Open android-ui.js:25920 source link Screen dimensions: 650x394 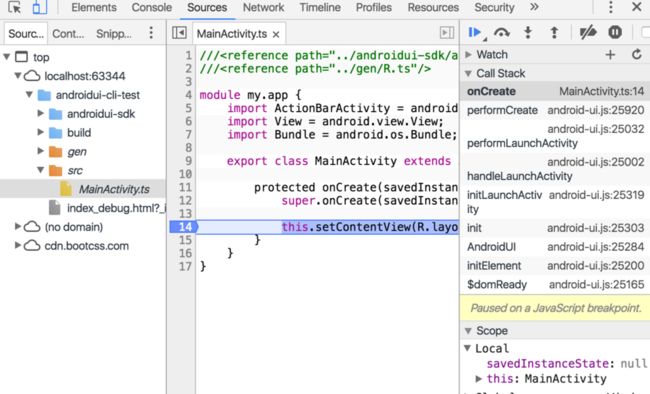pos(596,110)
